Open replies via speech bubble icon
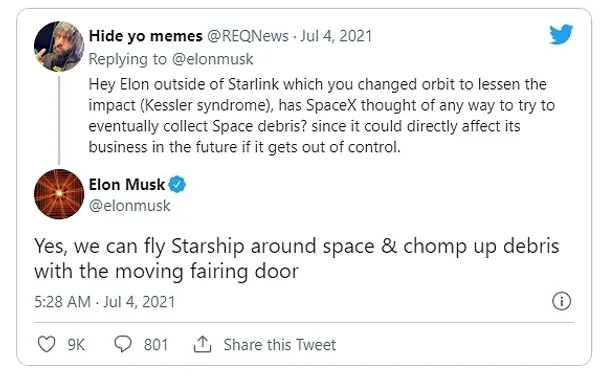The width and height of the screenshot is (600, 376). [x=123, y=344]
